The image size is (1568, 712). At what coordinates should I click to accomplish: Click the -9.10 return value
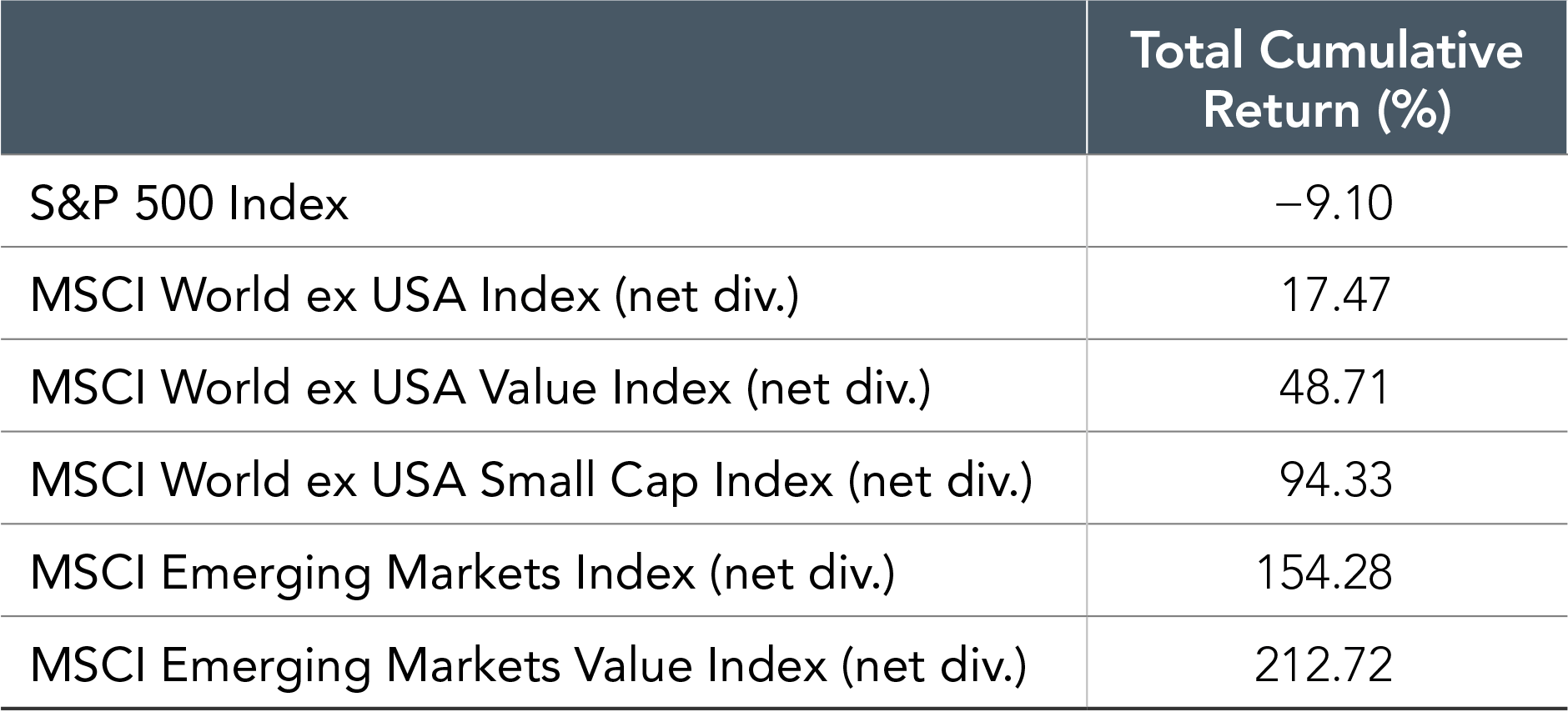[1334, 203]
